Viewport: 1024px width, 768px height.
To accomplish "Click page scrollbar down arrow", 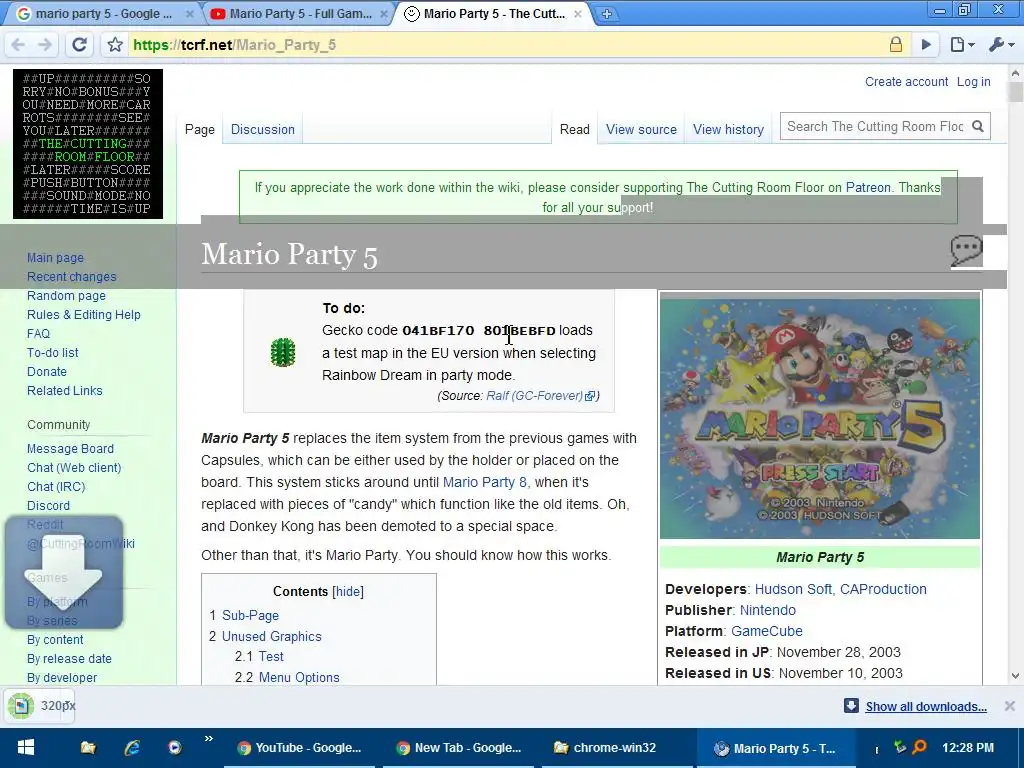I will click(x=1015, y=676).
